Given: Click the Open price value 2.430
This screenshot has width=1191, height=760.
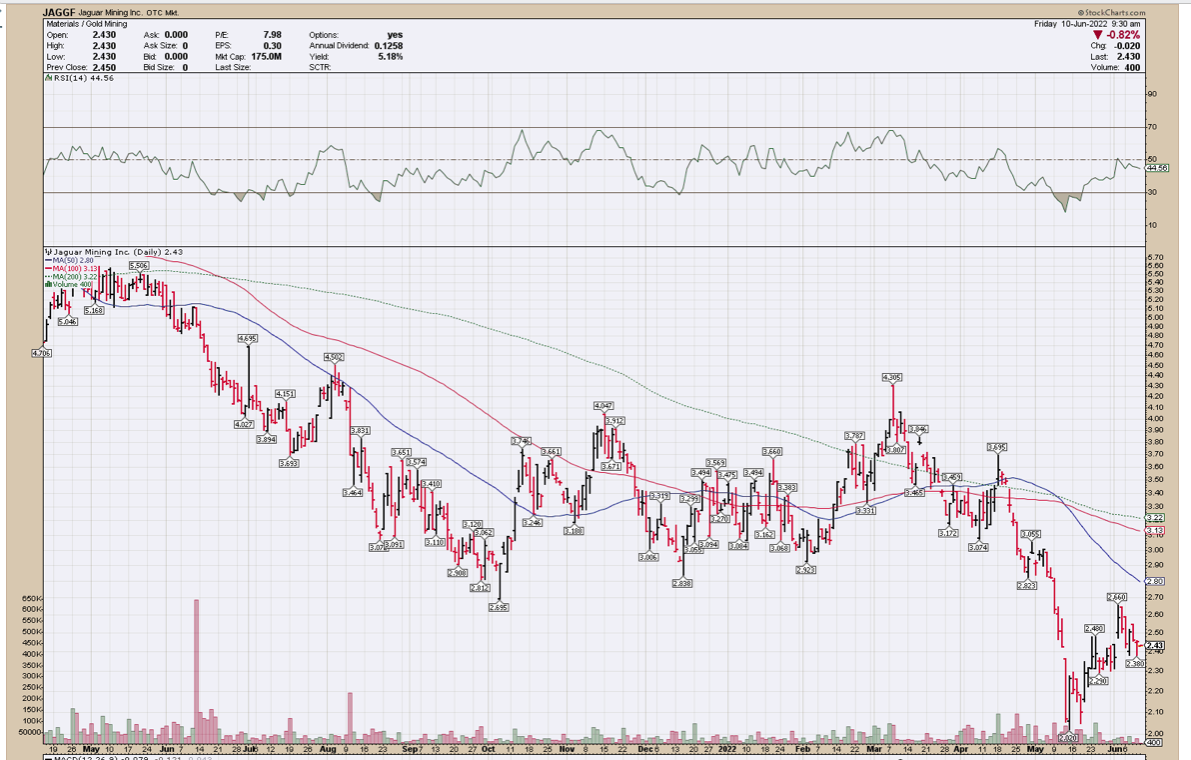Looking at the screenshot, I should [104, 35].
